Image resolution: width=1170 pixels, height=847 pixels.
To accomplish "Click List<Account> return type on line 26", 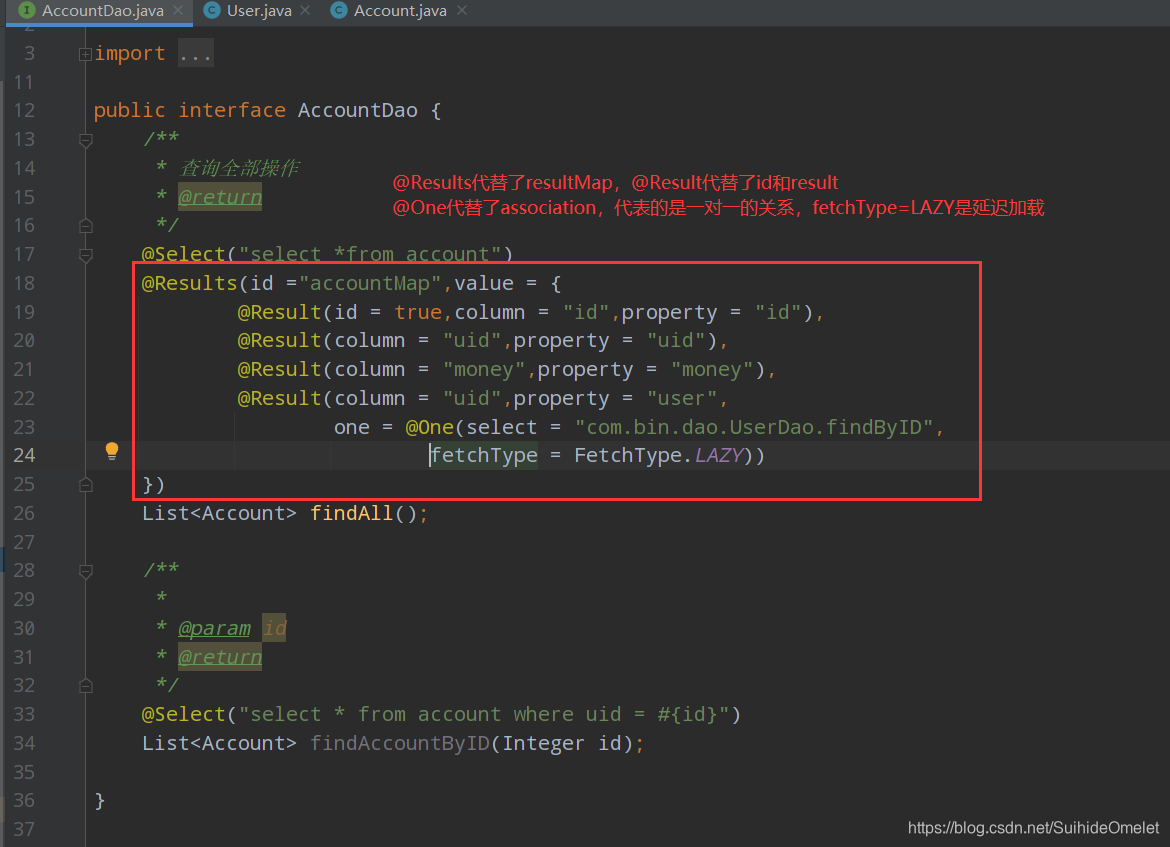I will pos(219,513).
